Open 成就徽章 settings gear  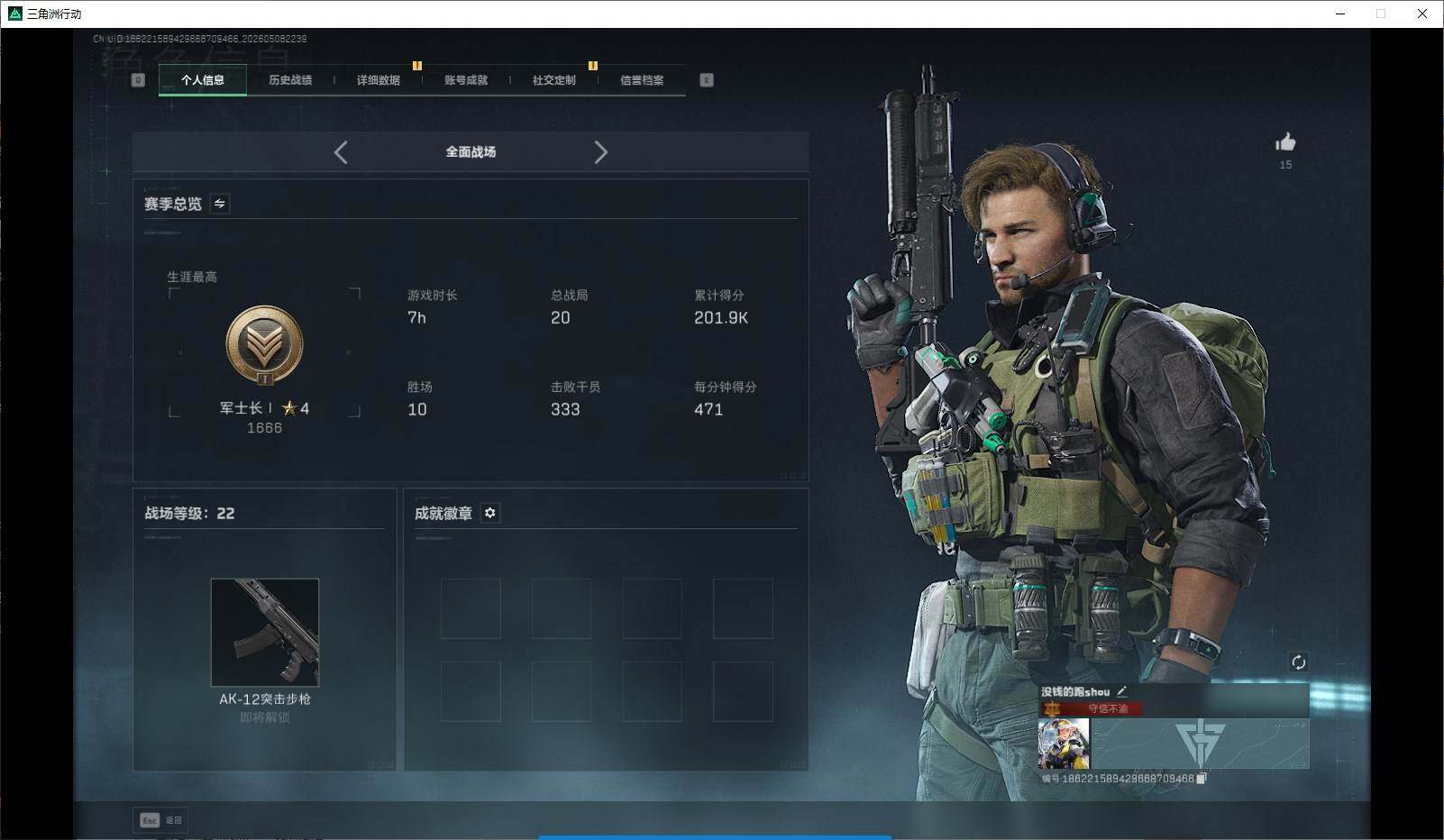490,513
